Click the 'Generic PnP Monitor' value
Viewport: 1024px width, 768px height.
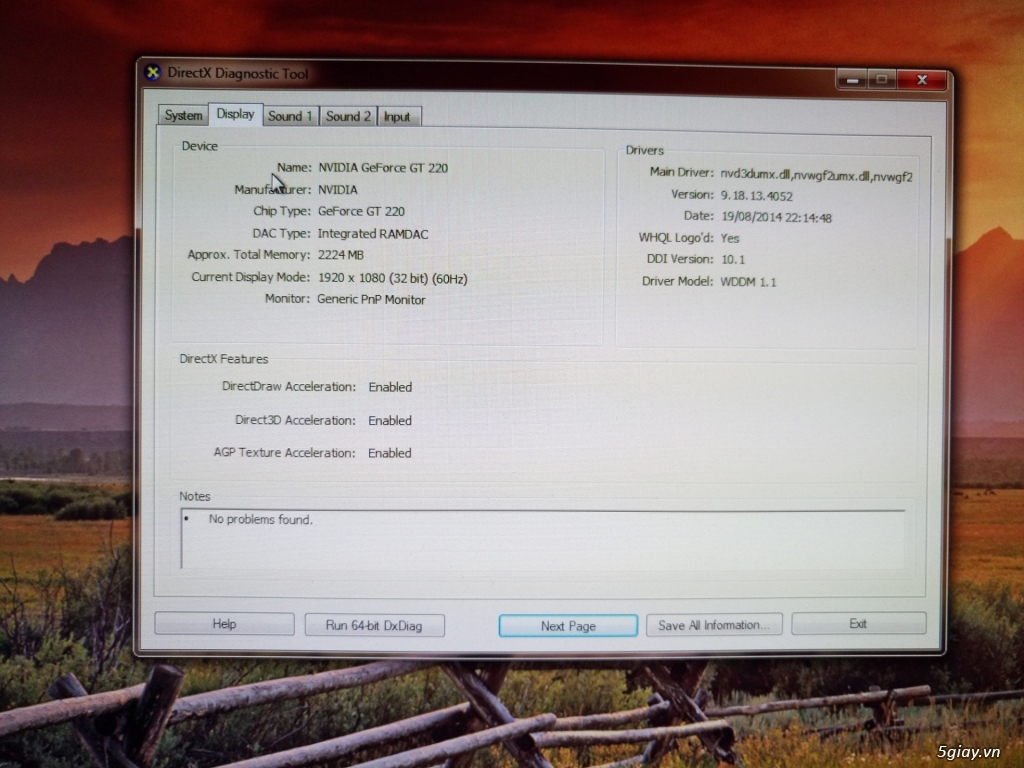coord(371,300)
